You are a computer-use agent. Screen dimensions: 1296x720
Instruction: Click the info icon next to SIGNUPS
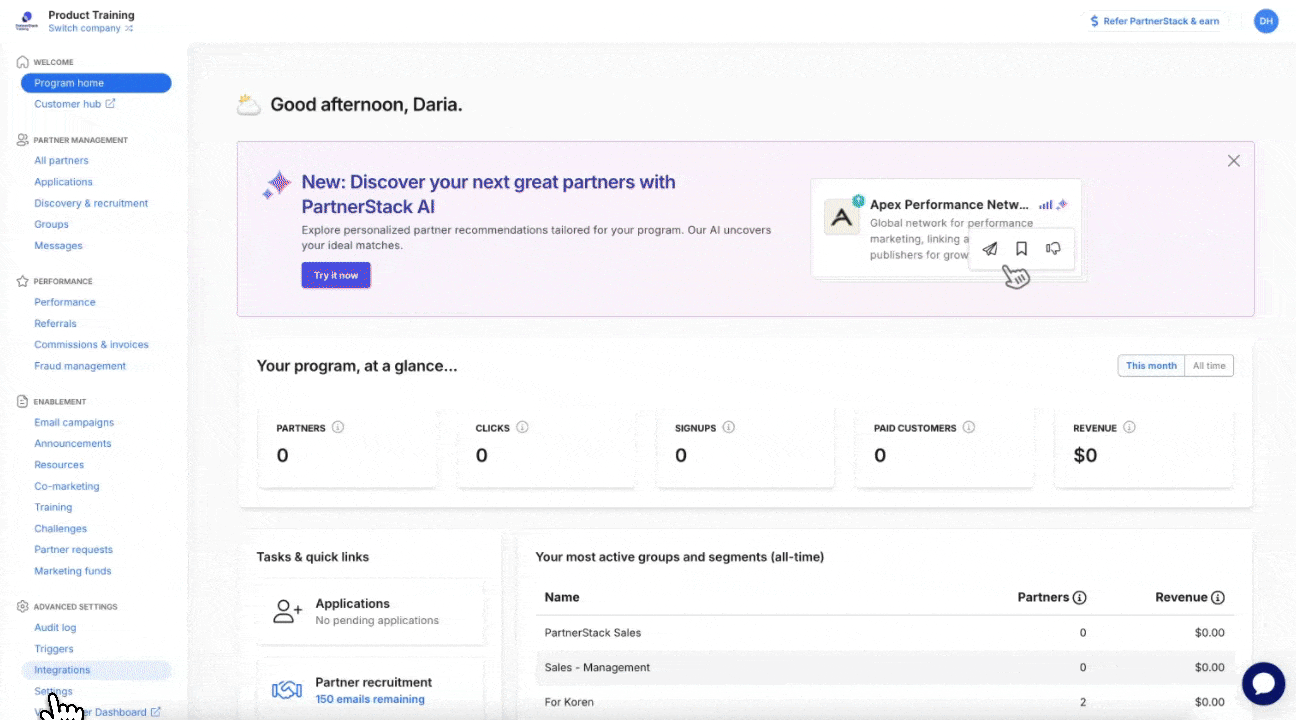pos(728,427)
